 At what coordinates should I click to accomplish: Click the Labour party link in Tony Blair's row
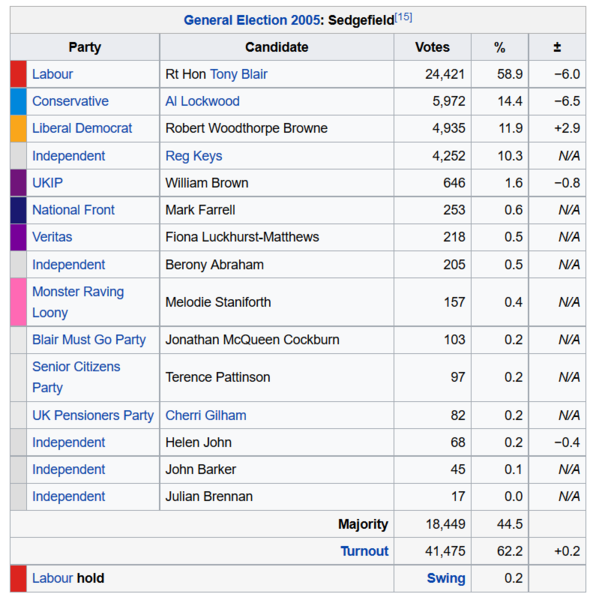pos(52,74)
